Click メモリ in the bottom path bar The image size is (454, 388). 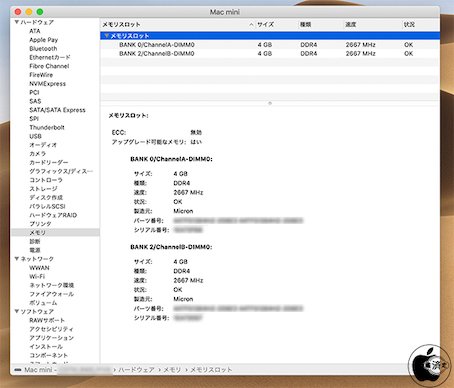pos(172,370)
